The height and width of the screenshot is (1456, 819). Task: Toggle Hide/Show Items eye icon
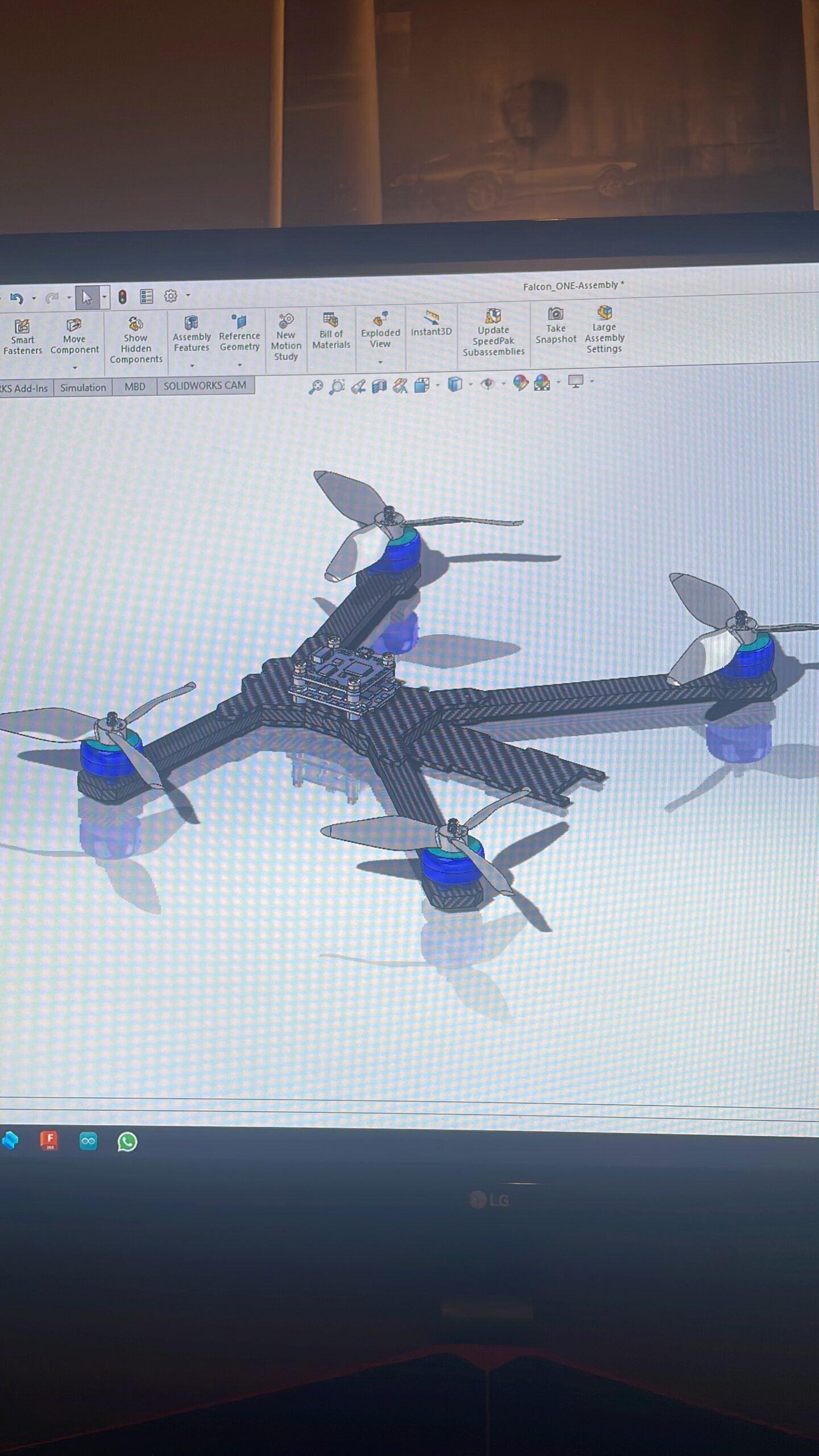[x=487, y=384]
